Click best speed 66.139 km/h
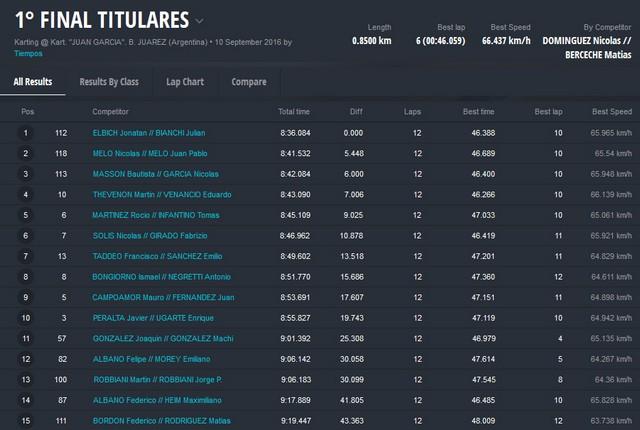 point(611,195)
